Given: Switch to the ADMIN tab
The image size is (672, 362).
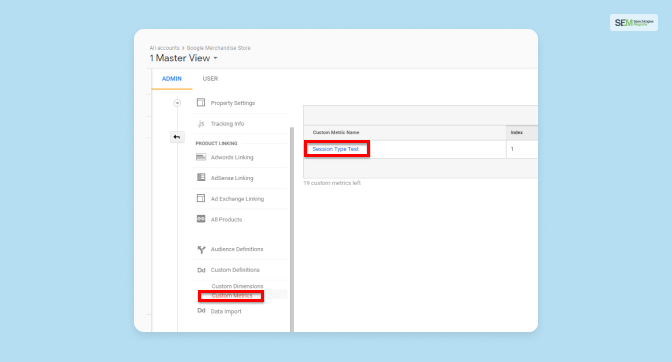Looking at the screenshot, I should (171, 79).
